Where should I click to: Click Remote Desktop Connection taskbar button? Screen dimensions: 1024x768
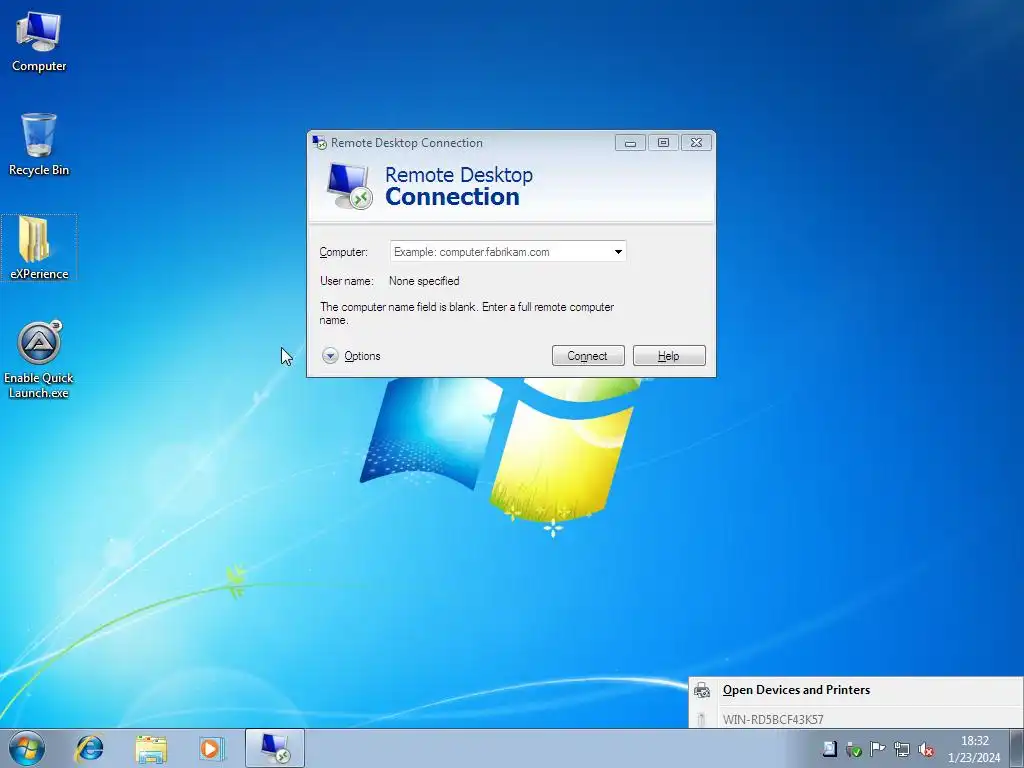(275, 748)
